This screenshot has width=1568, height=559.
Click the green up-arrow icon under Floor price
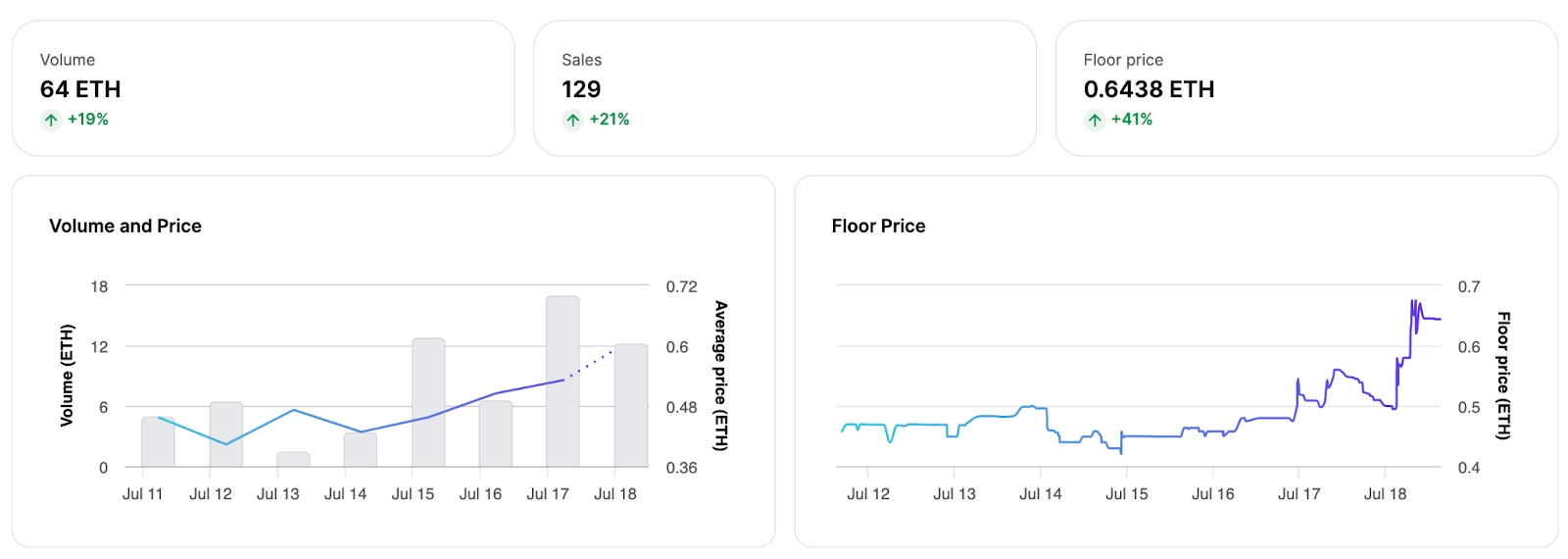pyautogui.click(x=1095, y=120)
